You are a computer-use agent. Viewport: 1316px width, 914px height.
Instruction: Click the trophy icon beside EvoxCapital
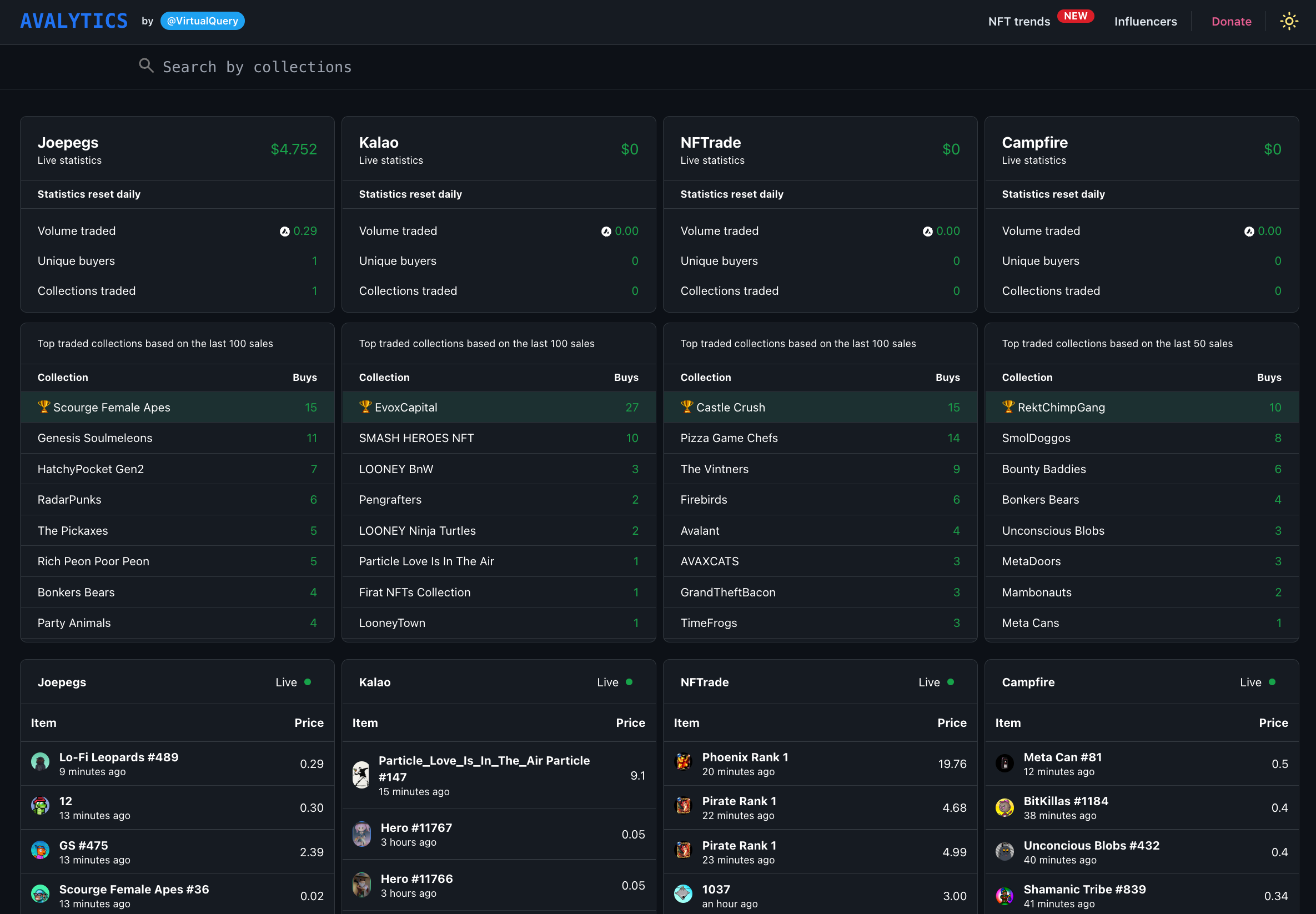(x=365, y=406)
